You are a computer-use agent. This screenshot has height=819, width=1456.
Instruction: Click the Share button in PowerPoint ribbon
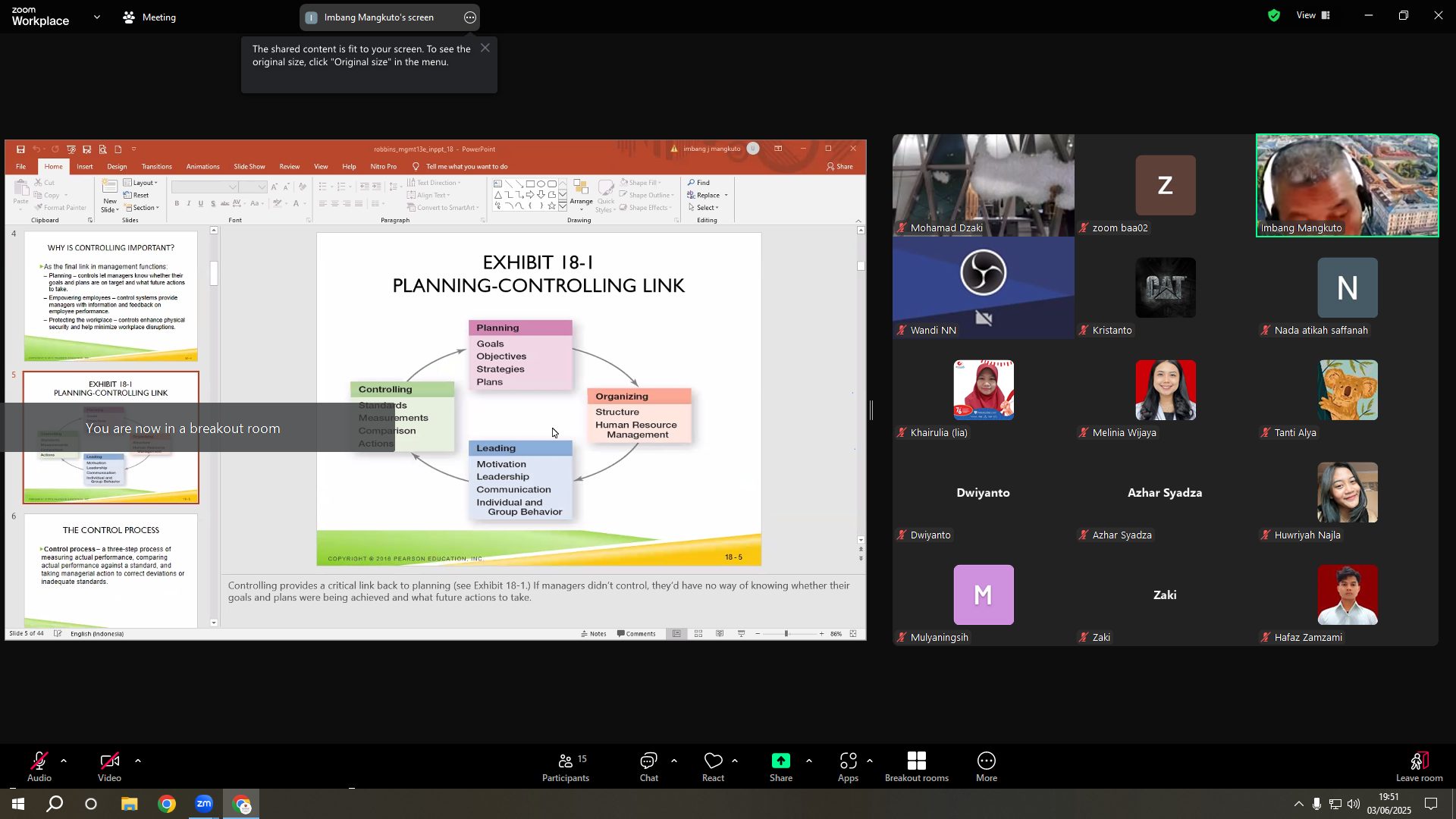click(x=839, y=167)
